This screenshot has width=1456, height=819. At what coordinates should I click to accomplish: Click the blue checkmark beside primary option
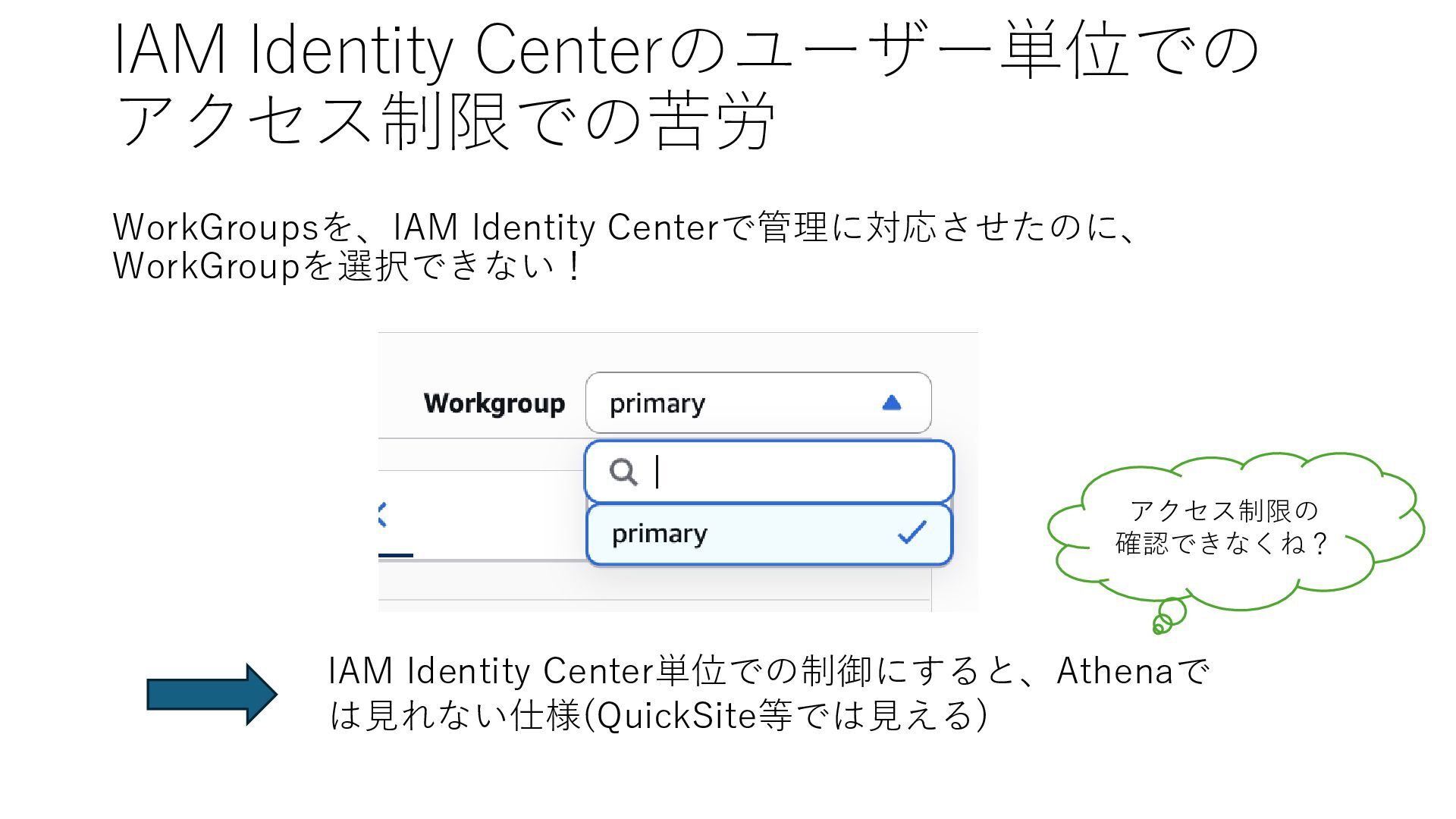pos(912,532)
